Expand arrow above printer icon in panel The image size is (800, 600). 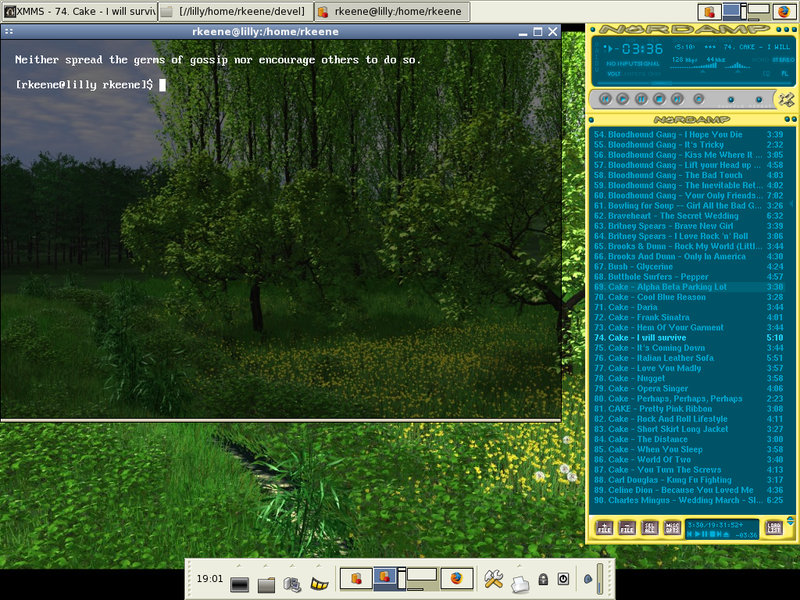519,565
